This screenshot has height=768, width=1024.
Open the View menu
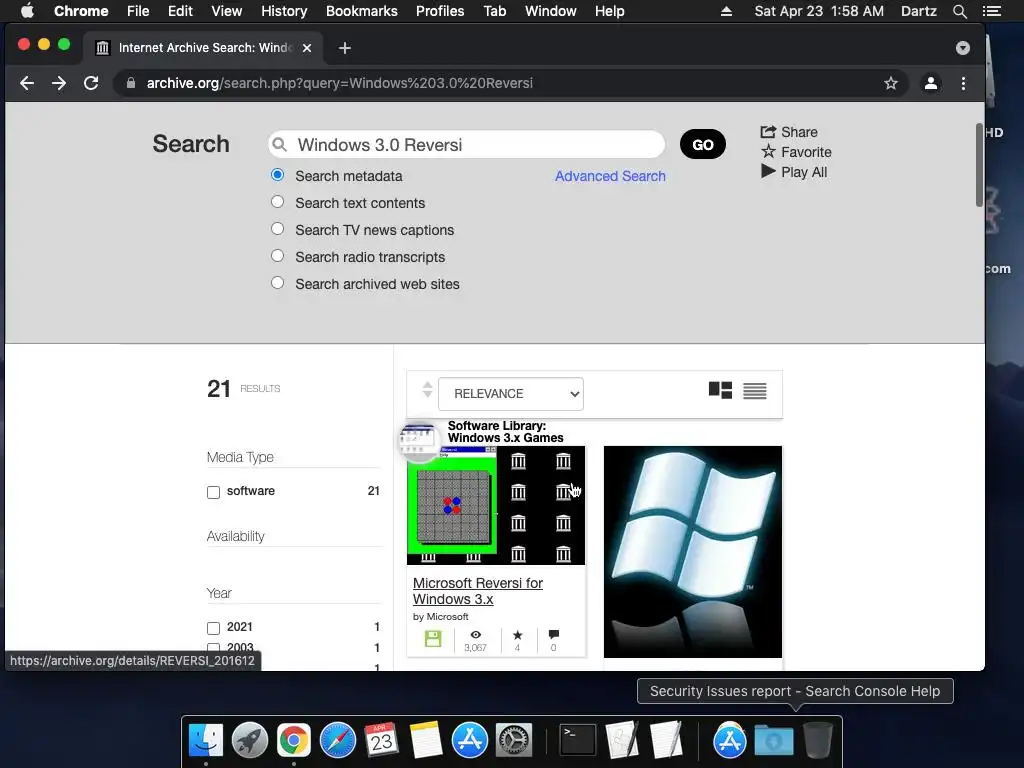click(x=227, y=11)
